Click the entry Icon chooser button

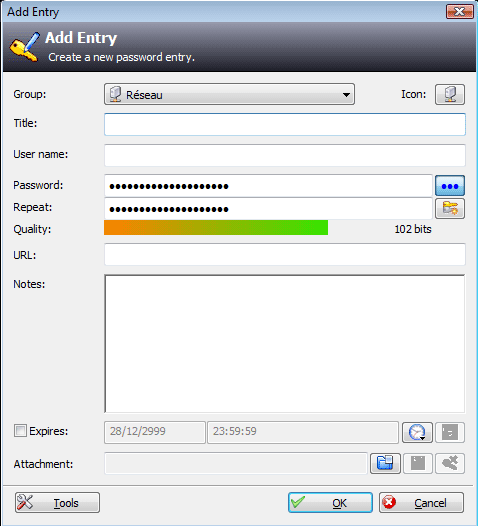coord(450,94)
